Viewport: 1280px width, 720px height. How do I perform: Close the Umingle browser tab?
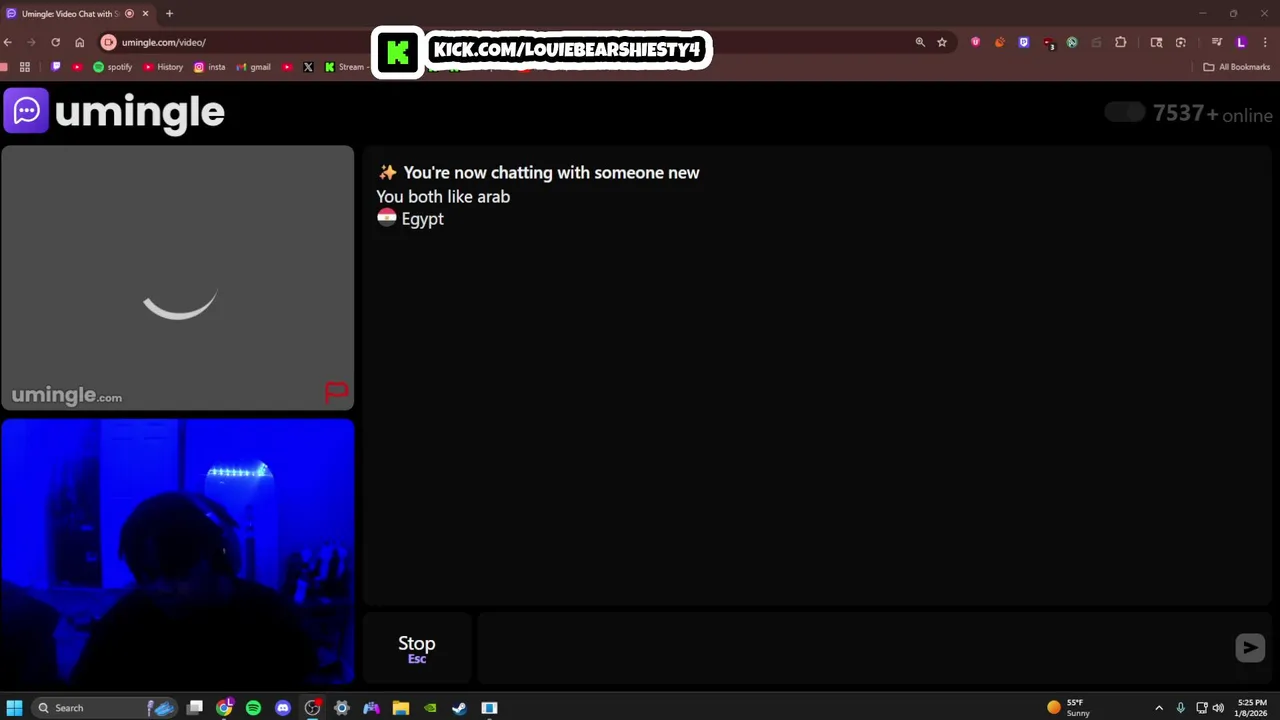click(145, 14)
